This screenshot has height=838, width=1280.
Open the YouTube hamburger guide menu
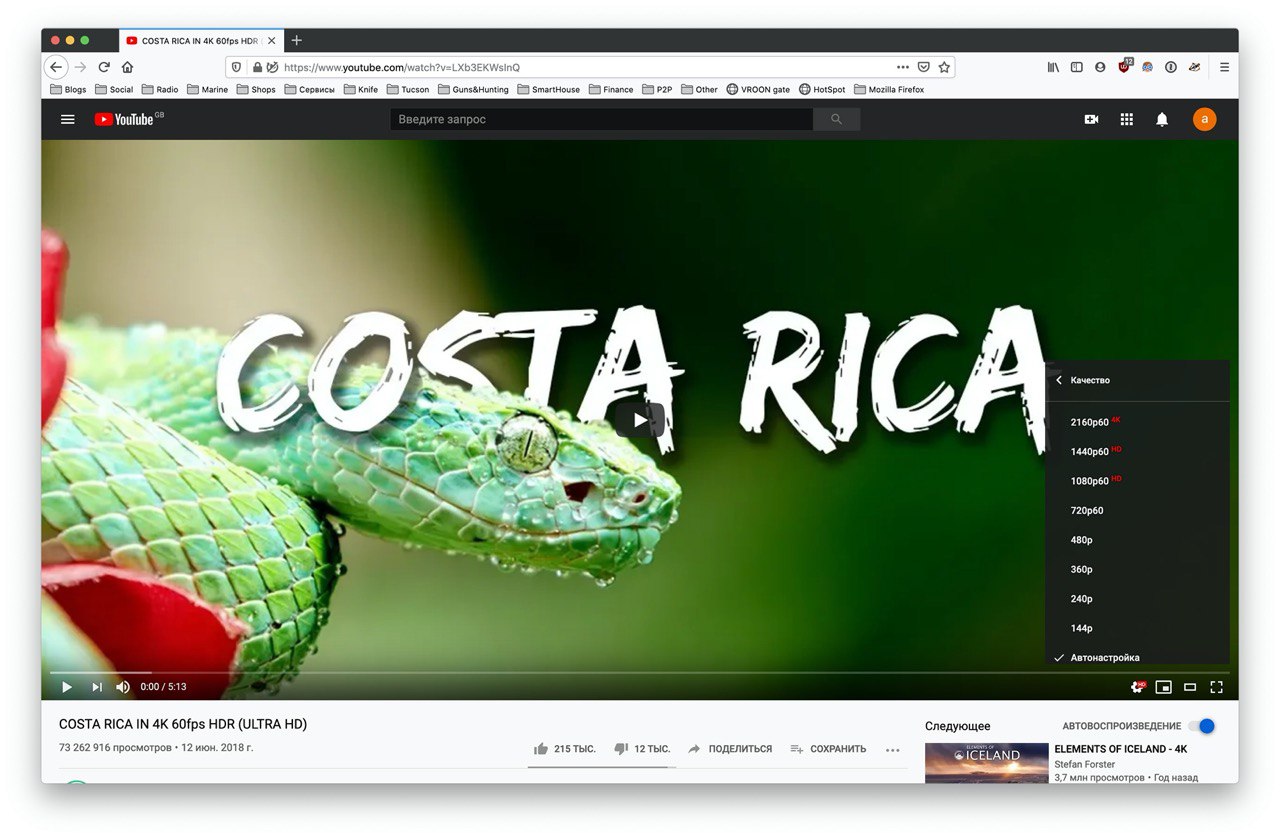pyautogui.click(x=68, y=119)
